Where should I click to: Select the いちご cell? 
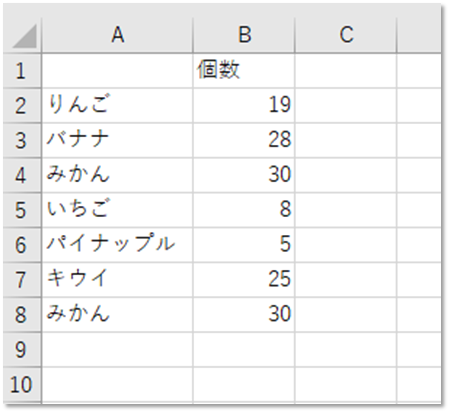pyautogui.click(x=117, y=210)
